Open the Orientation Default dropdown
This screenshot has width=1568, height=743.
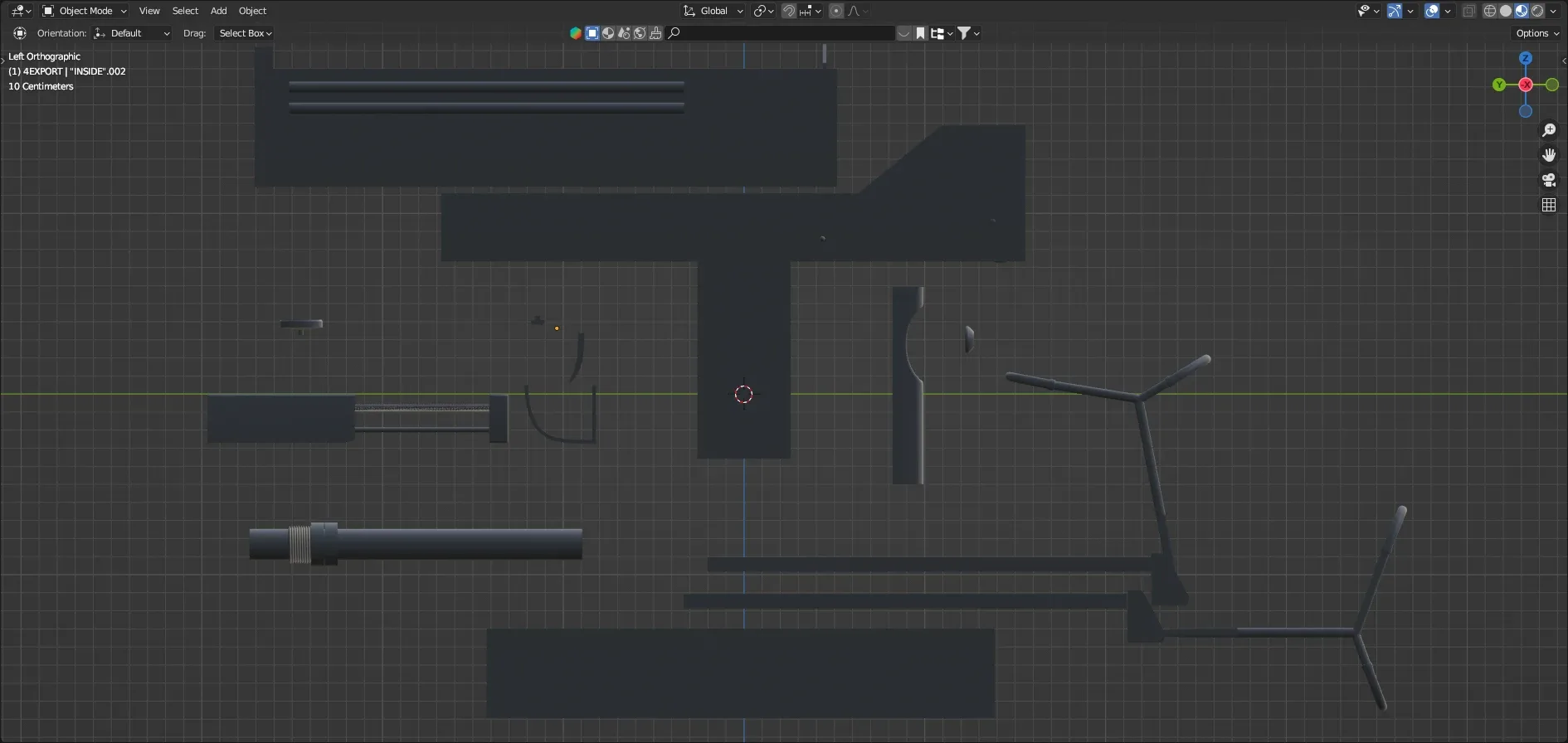pyautogui.click(x=132, y=33)
